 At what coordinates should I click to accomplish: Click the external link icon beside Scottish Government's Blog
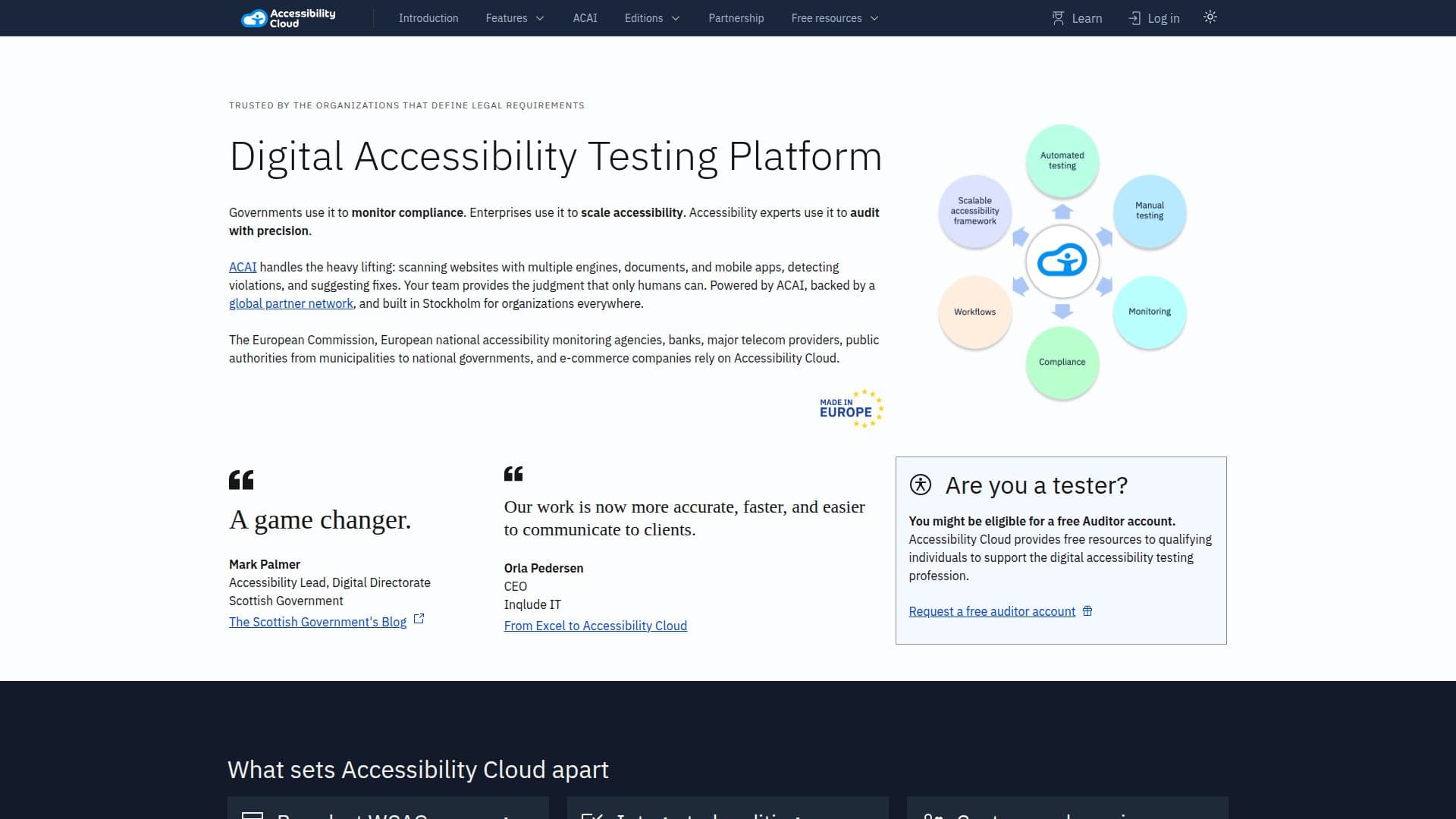pos(419,620)
